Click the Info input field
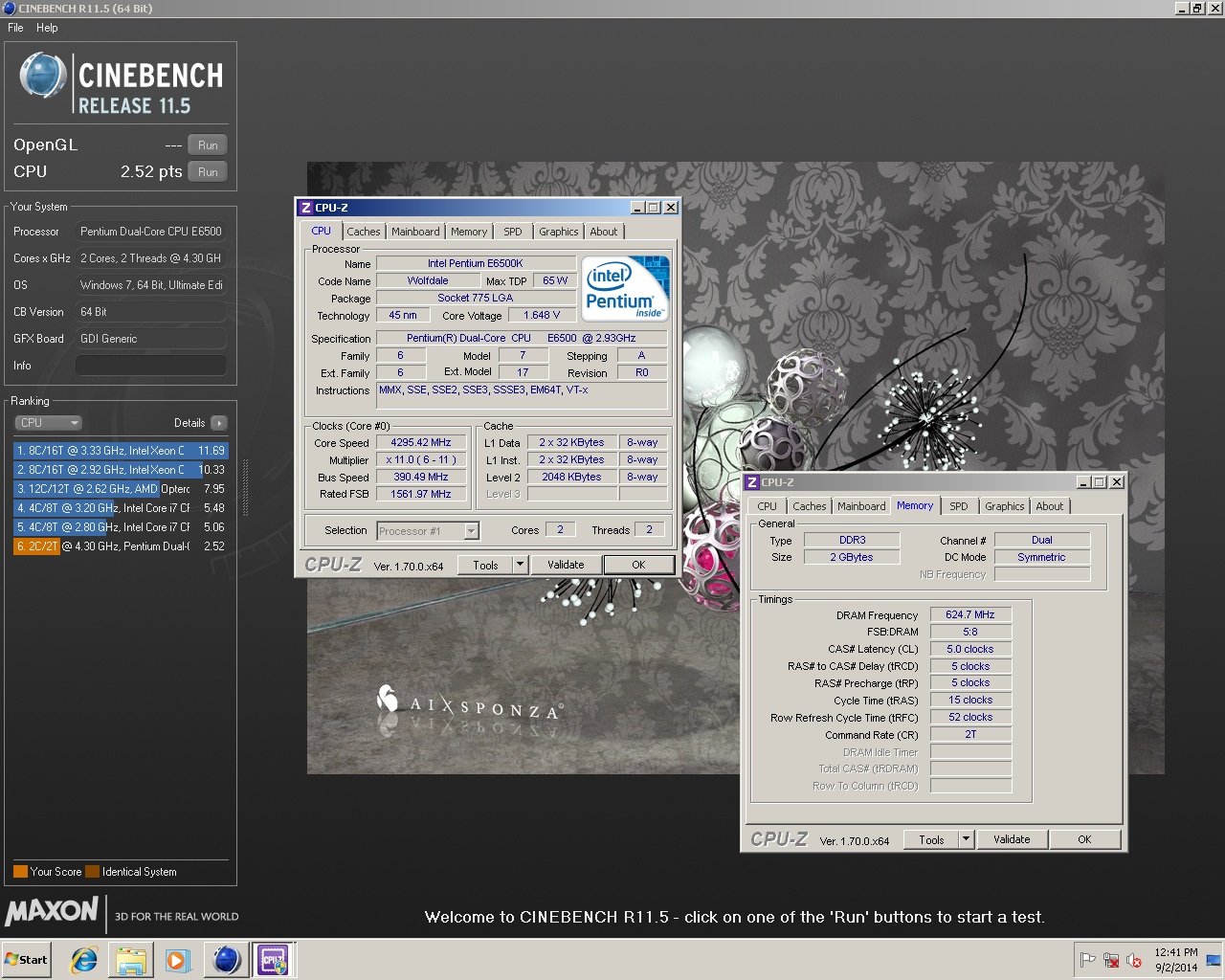Viewport: 1225px width, 980px height. [150, 366]
